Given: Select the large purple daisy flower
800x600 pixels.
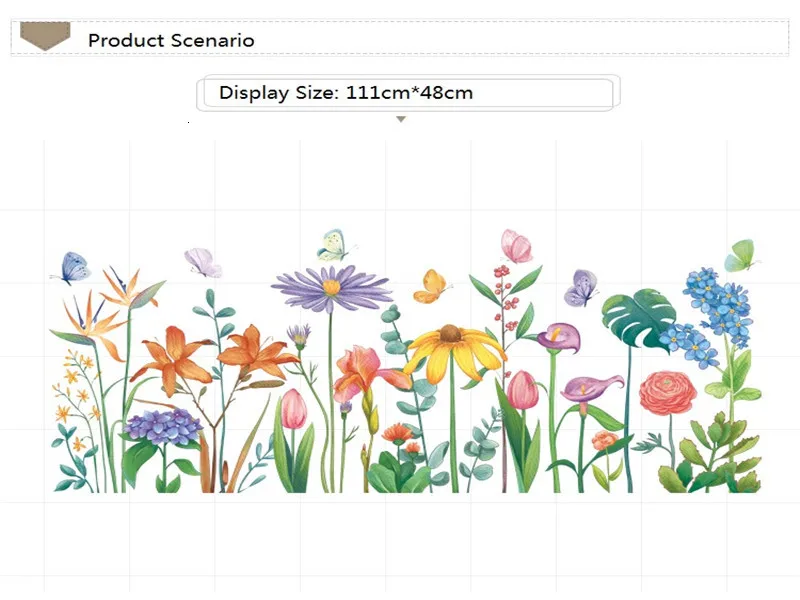Looking at the screenshot, I should 331,287.
